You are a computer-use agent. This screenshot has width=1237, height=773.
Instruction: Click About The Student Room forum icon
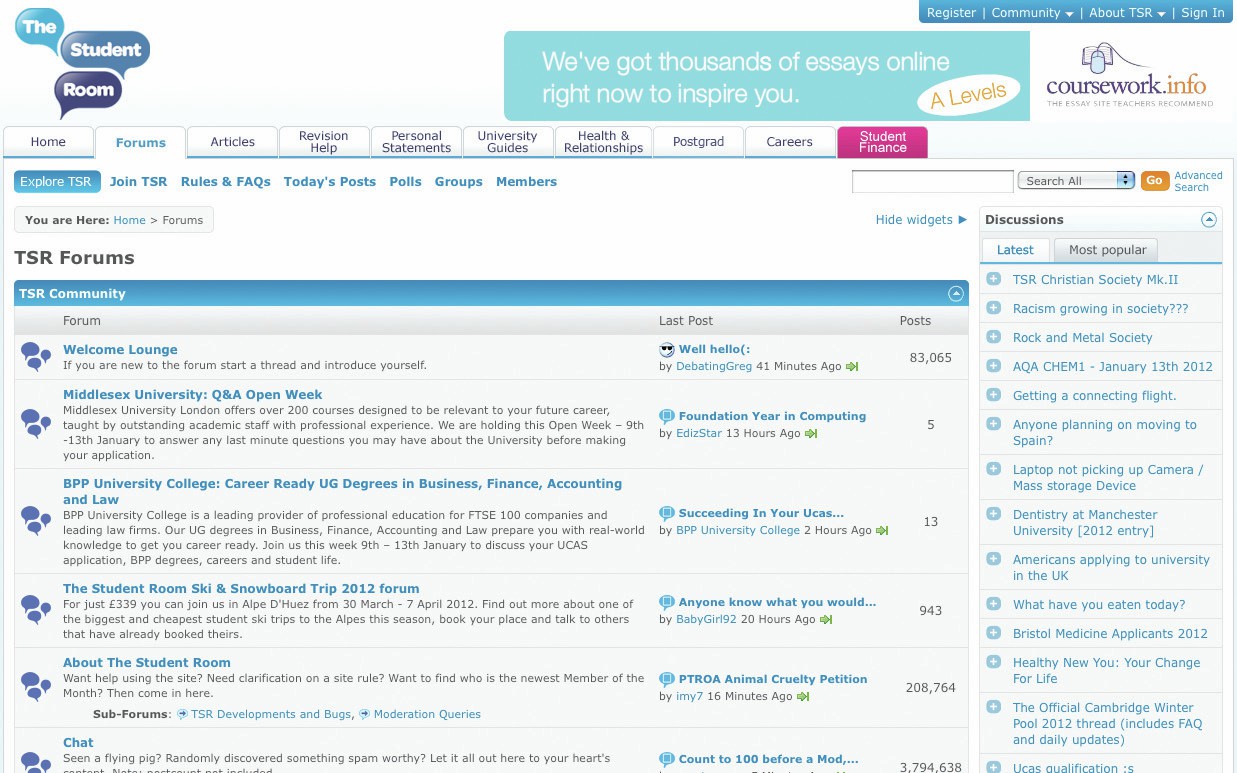click(36, 687)
